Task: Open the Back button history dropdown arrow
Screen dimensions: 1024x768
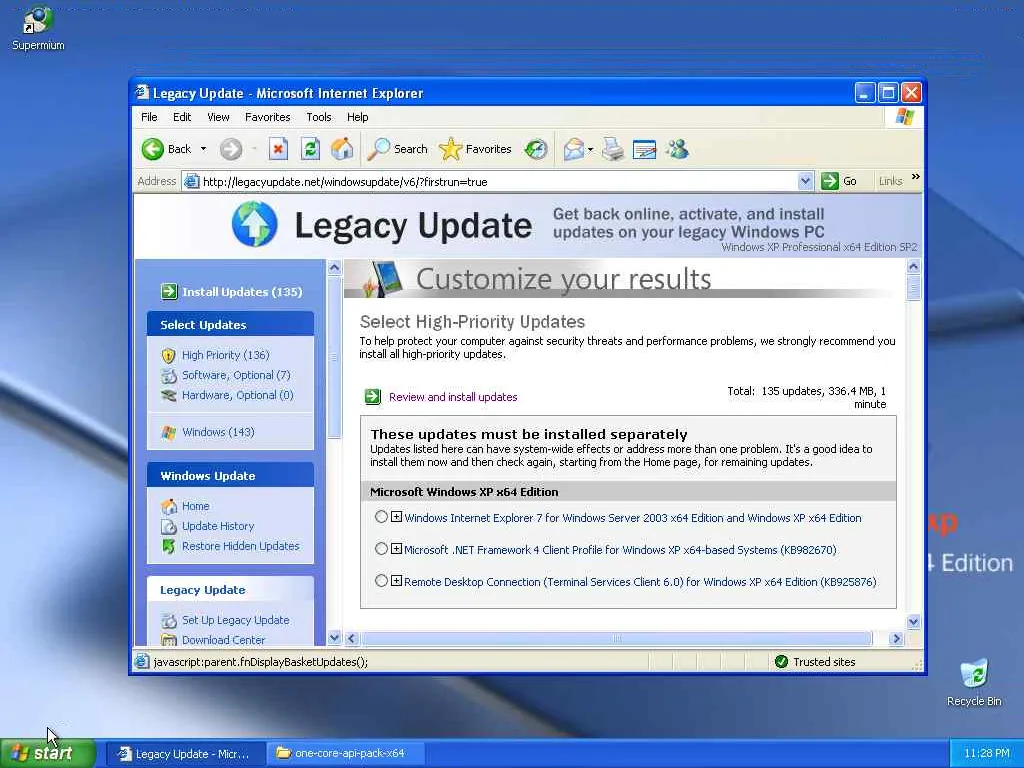Action: (203, 149)
